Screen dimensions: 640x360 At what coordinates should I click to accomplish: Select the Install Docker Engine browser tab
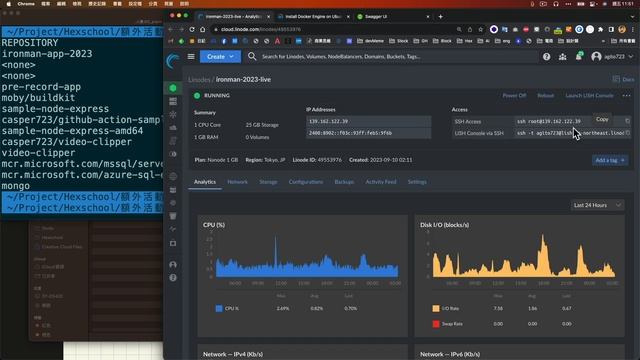313,17
